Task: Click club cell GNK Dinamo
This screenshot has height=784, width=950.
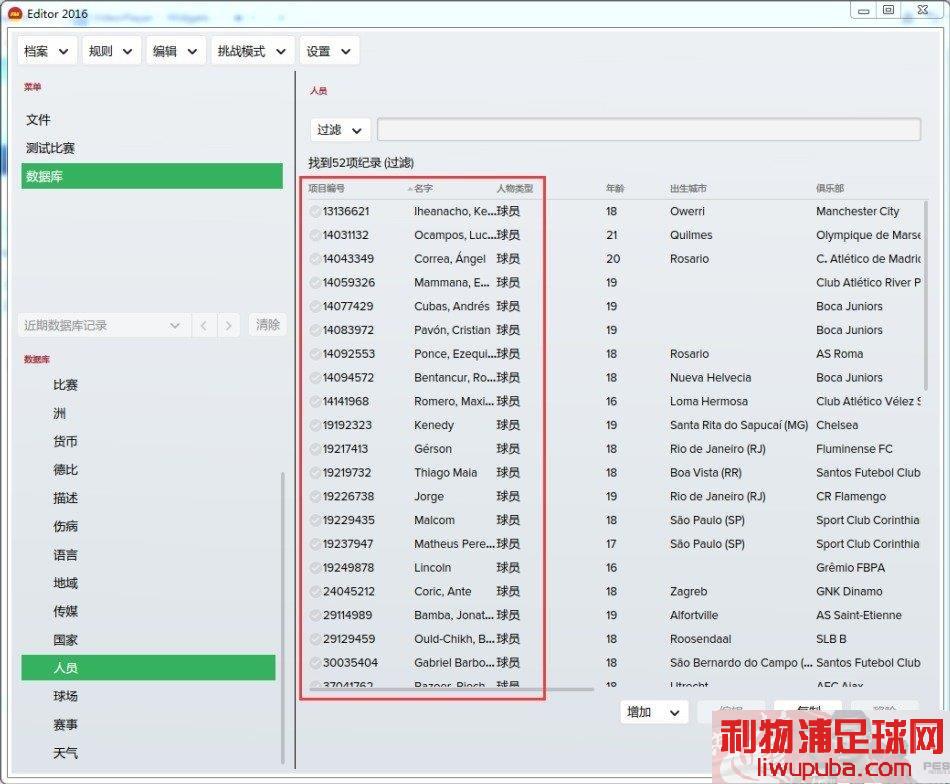Action: 849,591
